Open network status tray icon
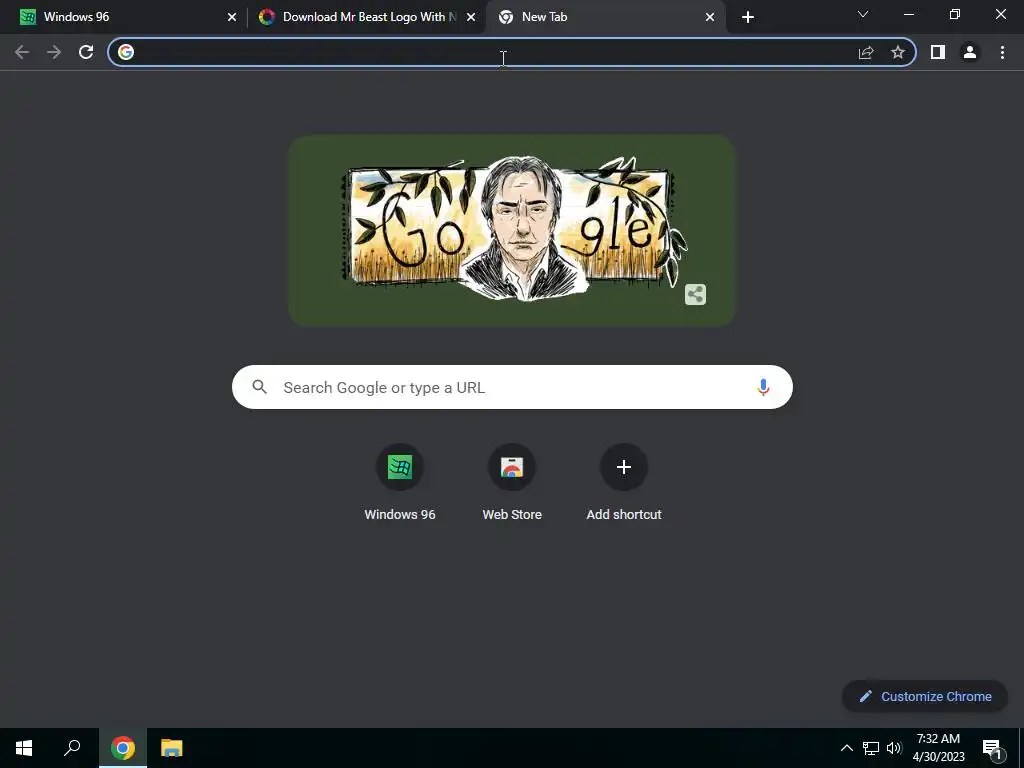Image resolution: width=1024 pixels, height=768 pixels. coord(871,748)
